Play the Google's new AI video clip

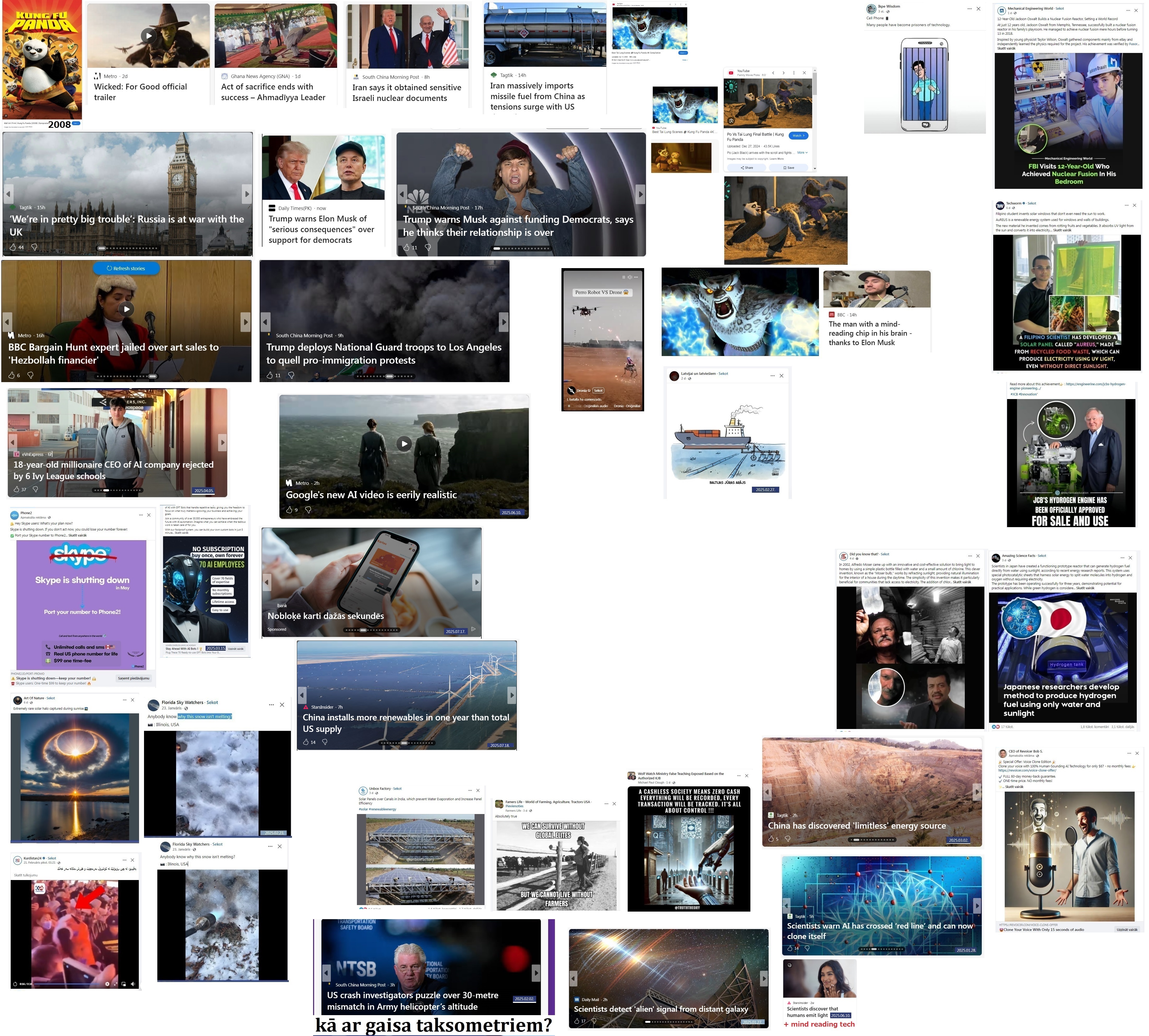point(404,443)
